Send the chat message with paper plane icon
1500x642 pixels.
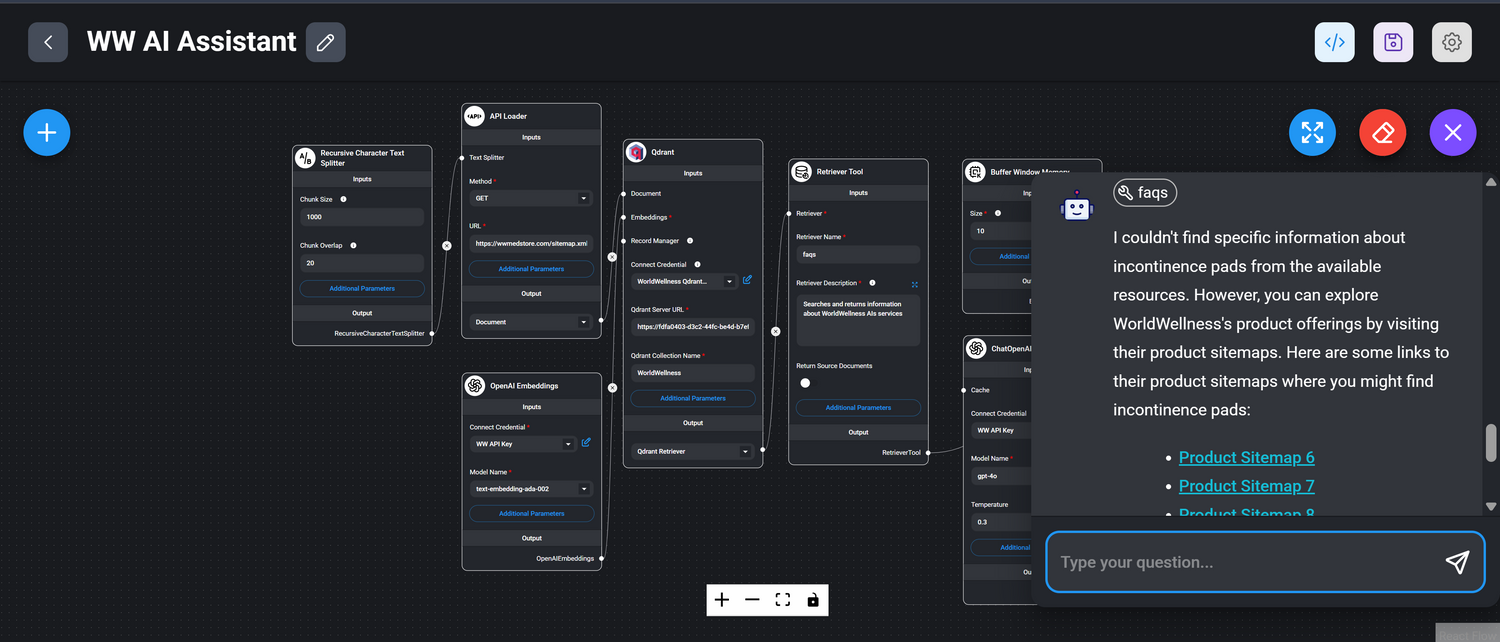[x=1457, y=562]
